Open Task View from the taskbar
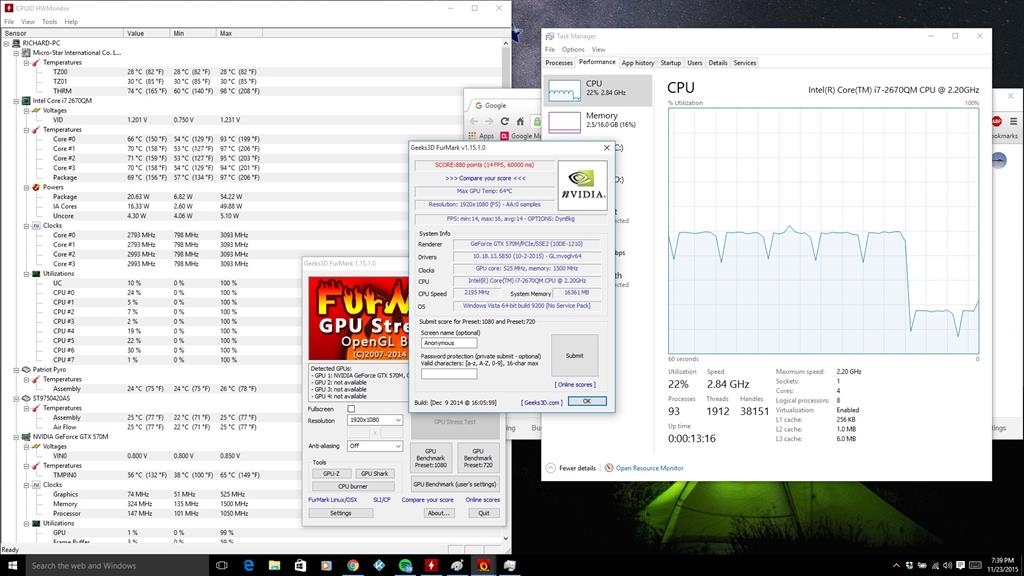The width and height of the screenshot is (1024, 576). pos(221,566)
